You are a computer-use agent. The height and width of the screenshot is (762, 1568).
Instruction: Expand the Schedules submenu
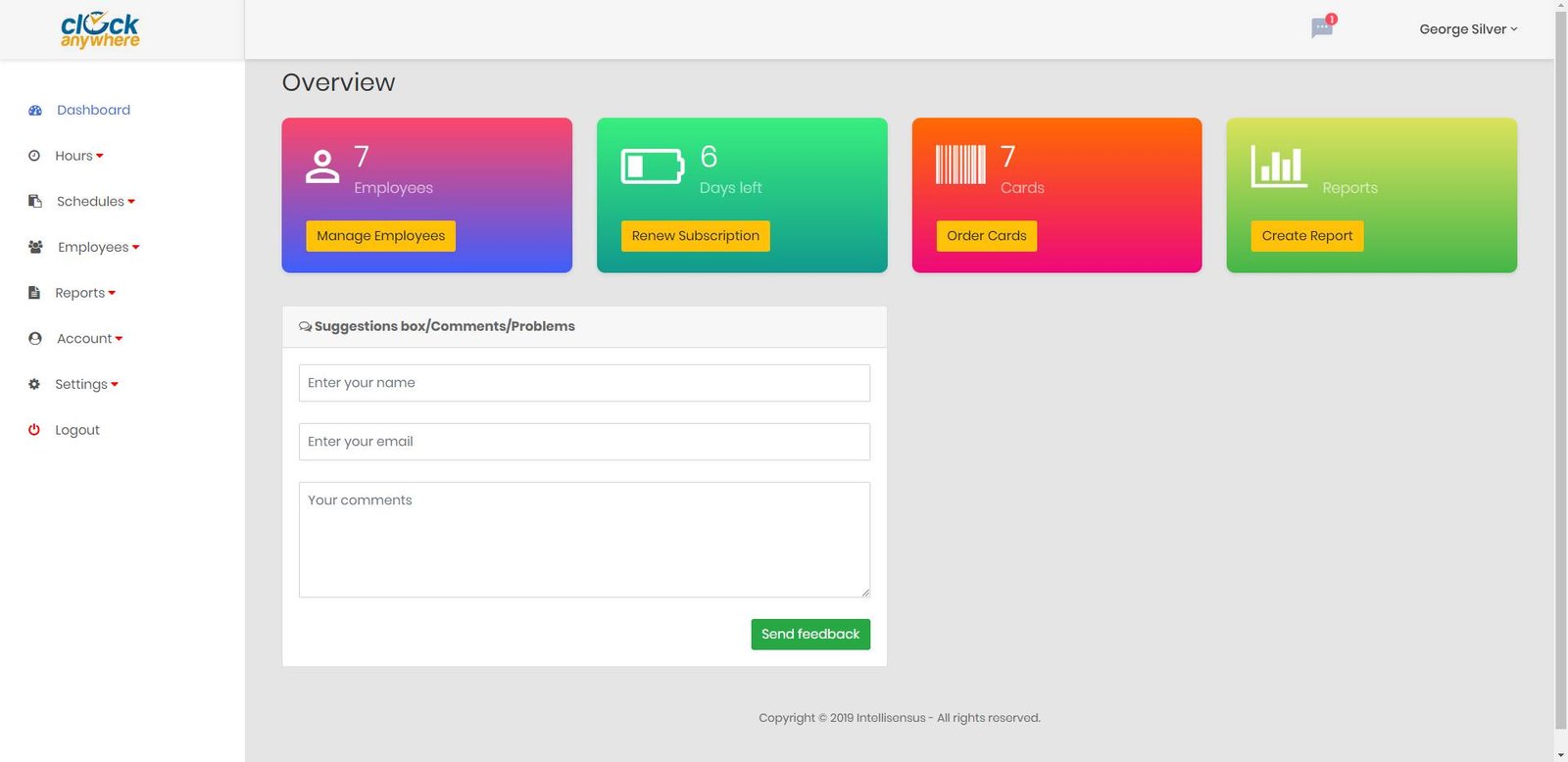coord(95,202)
